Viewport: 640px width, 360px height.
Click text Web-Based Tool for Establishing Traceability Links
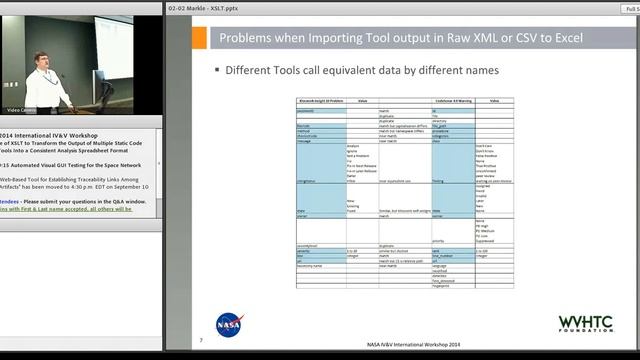pyautogui.click(x=69, y=180)
